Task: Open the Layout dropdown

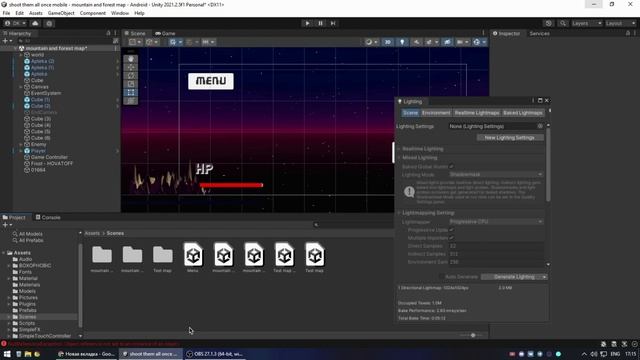Action: tap(620, 23)
